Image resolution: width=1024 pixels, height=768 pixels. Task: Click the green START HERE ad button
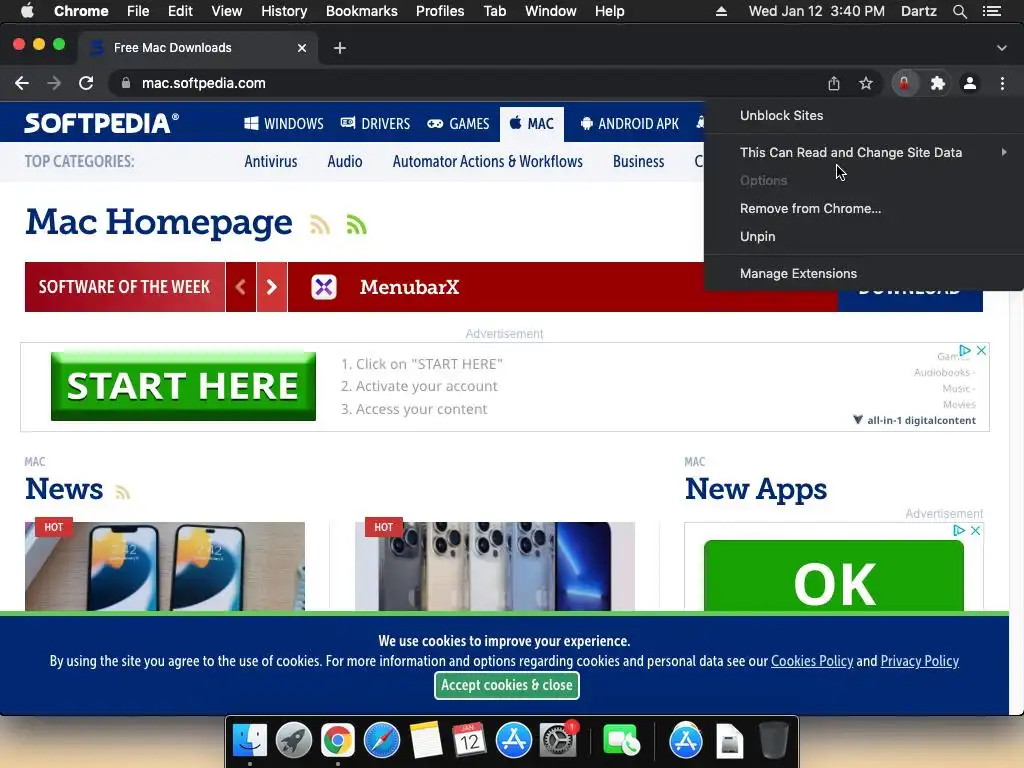[x=184, y=386]
